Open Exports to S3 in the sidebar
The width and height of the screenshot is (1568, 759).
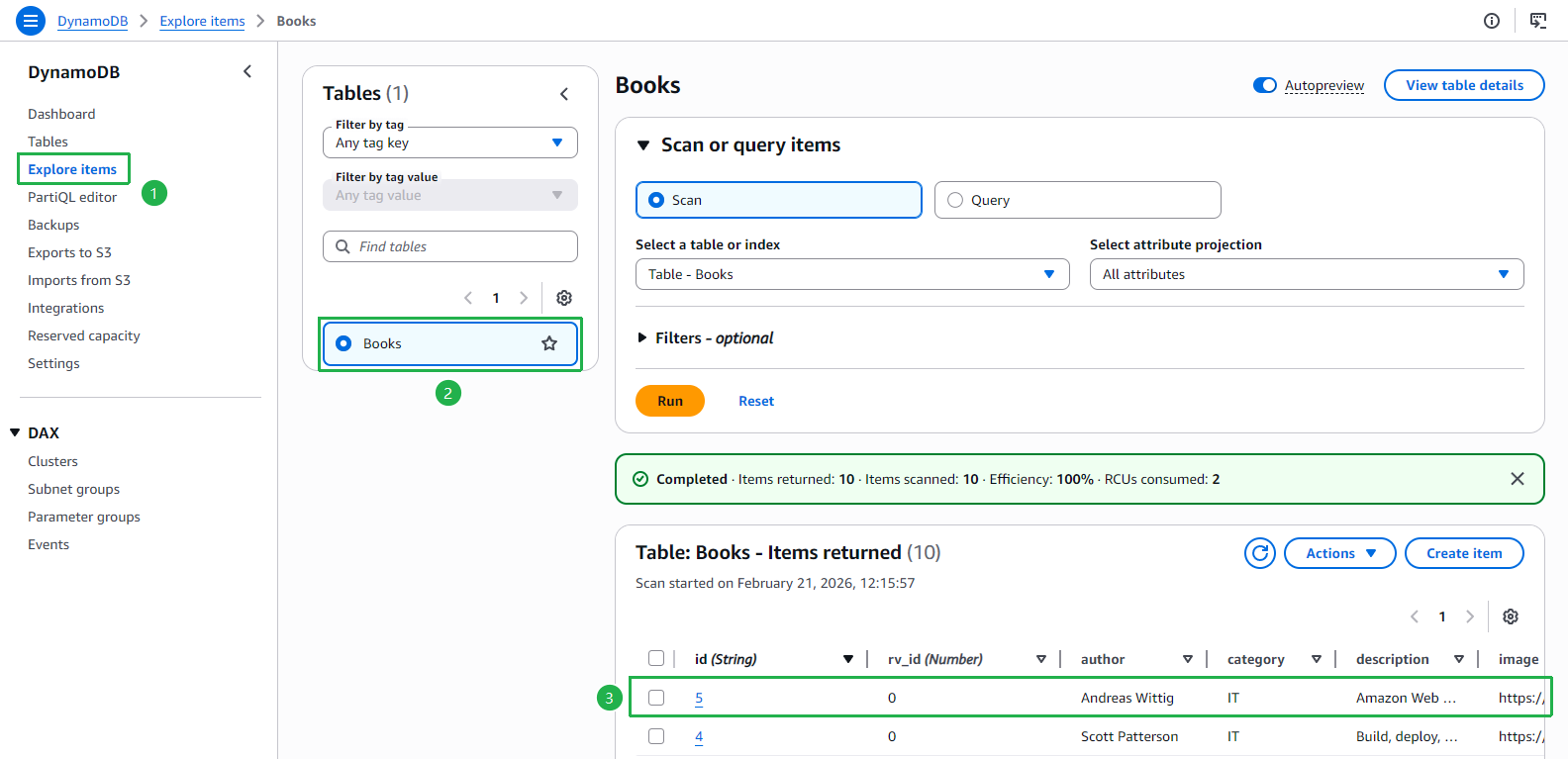point(69,252)
